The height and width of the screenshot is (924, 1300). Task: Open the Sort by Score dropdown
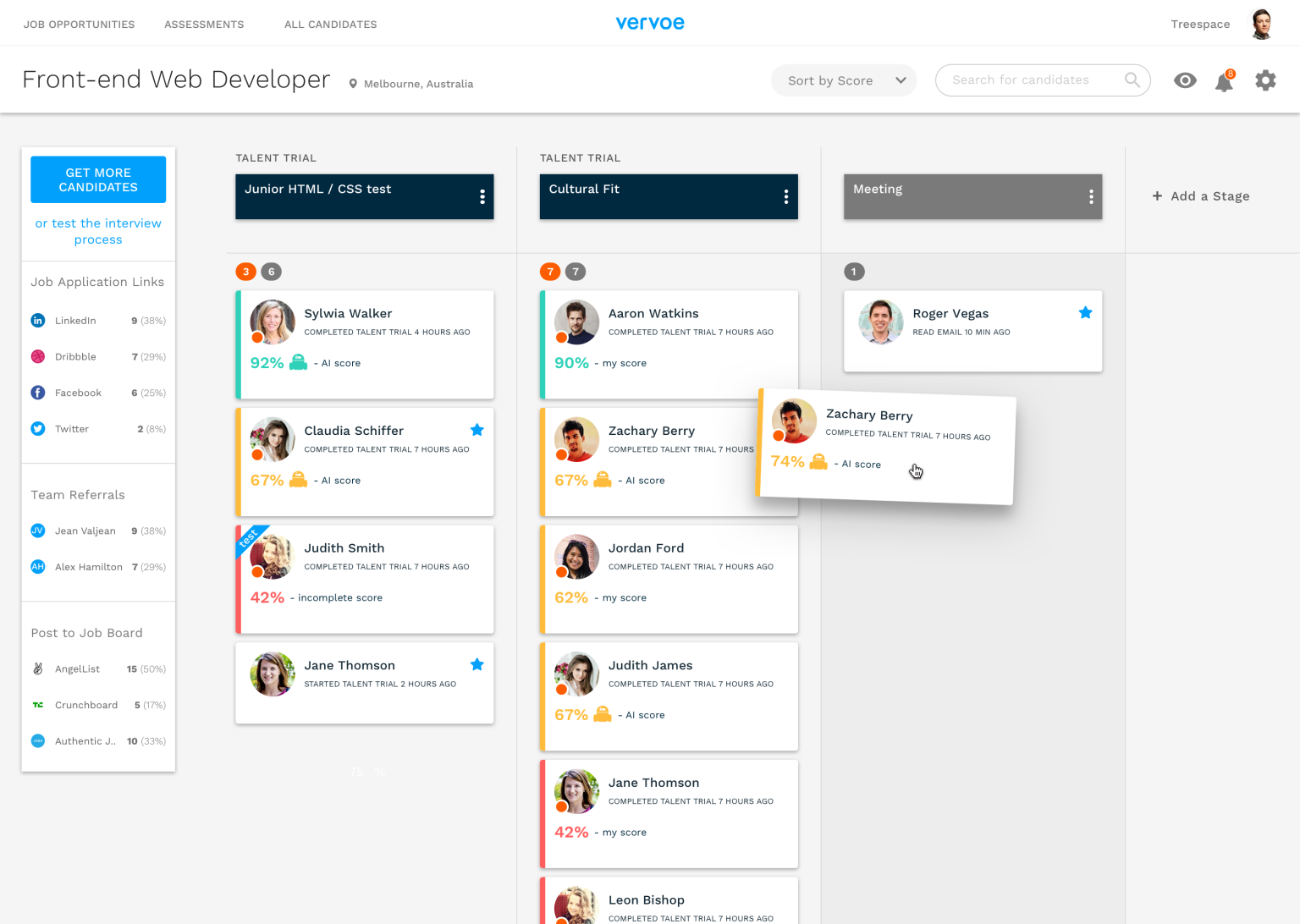pyautogui.click(x=843, y=80)
